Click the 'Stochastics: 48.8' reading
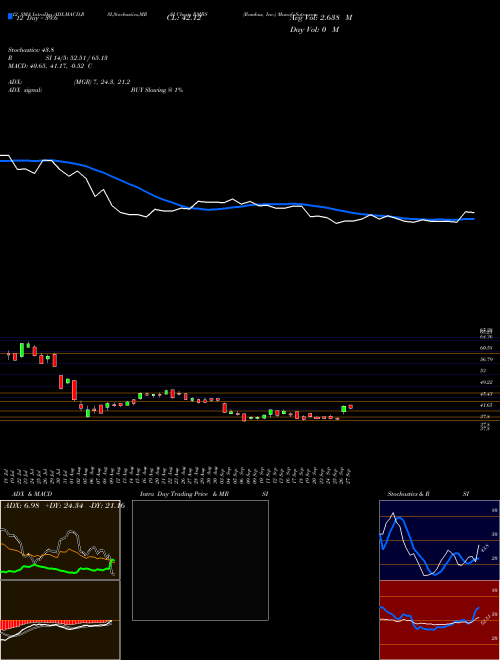This screenshot has height=660, width=500. (x=29, y=50)
